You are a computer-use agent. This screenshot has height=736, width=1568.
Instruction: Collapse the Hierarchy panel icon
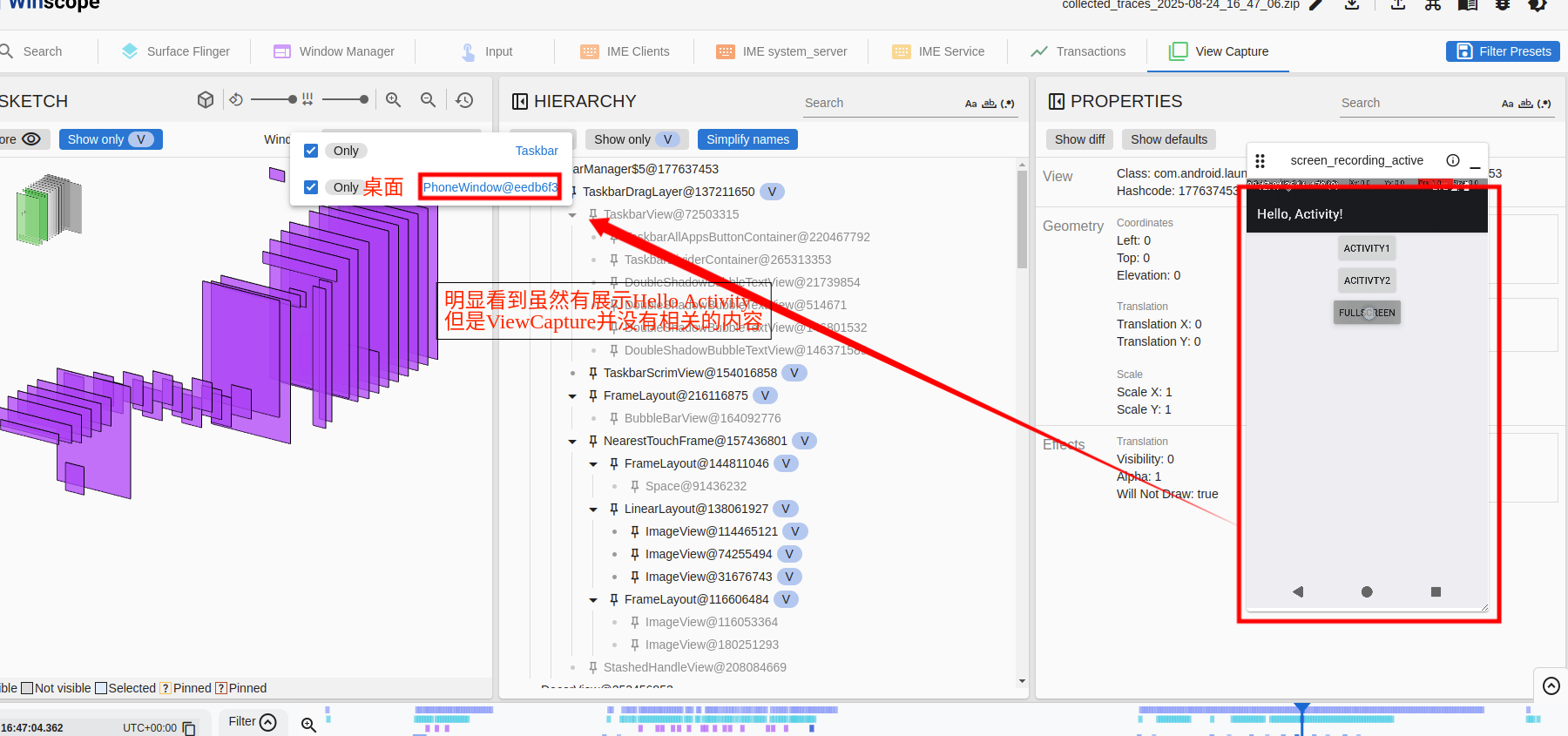click(x=520, y=102)
